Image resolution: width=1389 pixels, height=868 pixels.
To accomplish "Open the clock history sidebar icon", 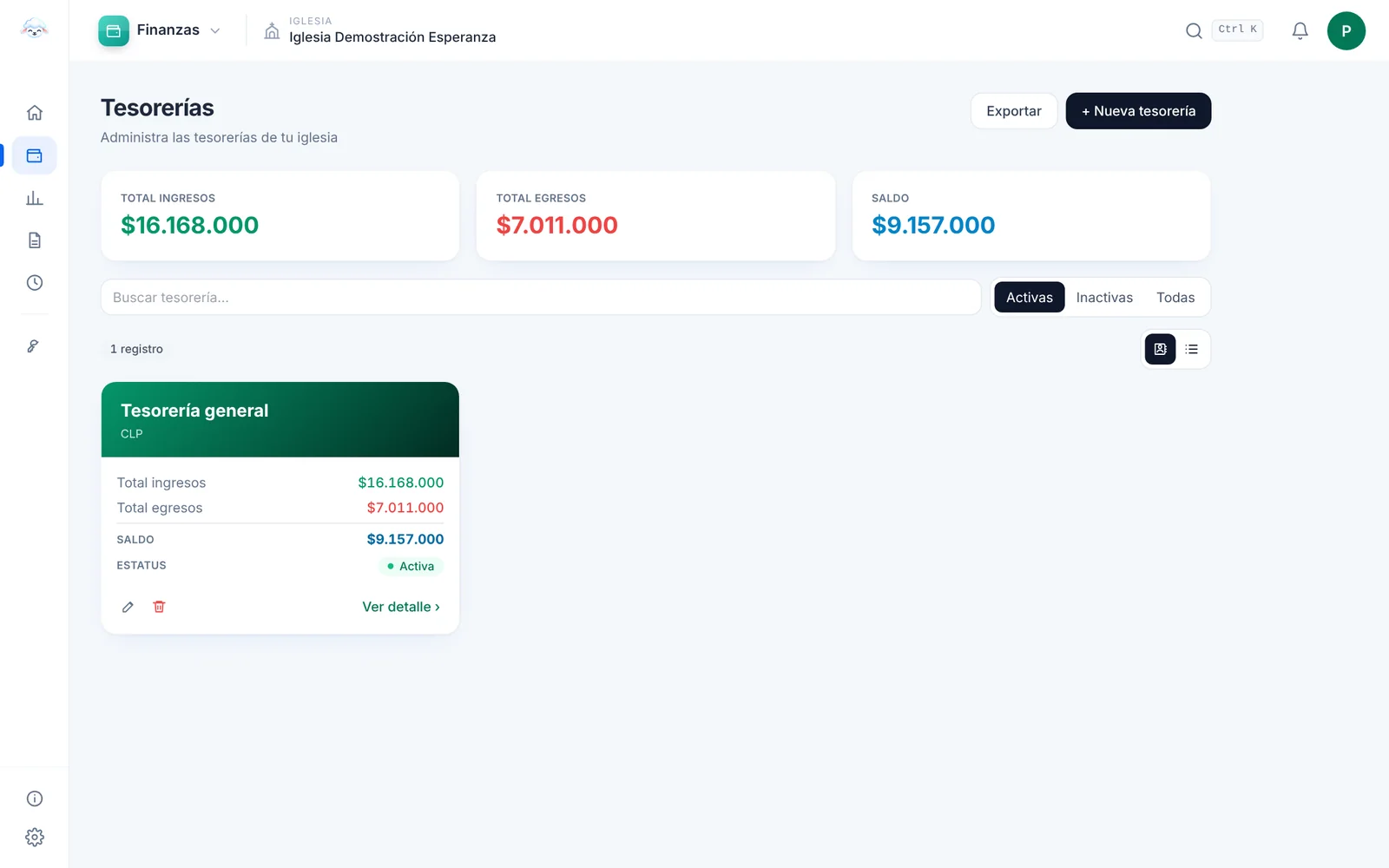I will click(x=35, y=283).
